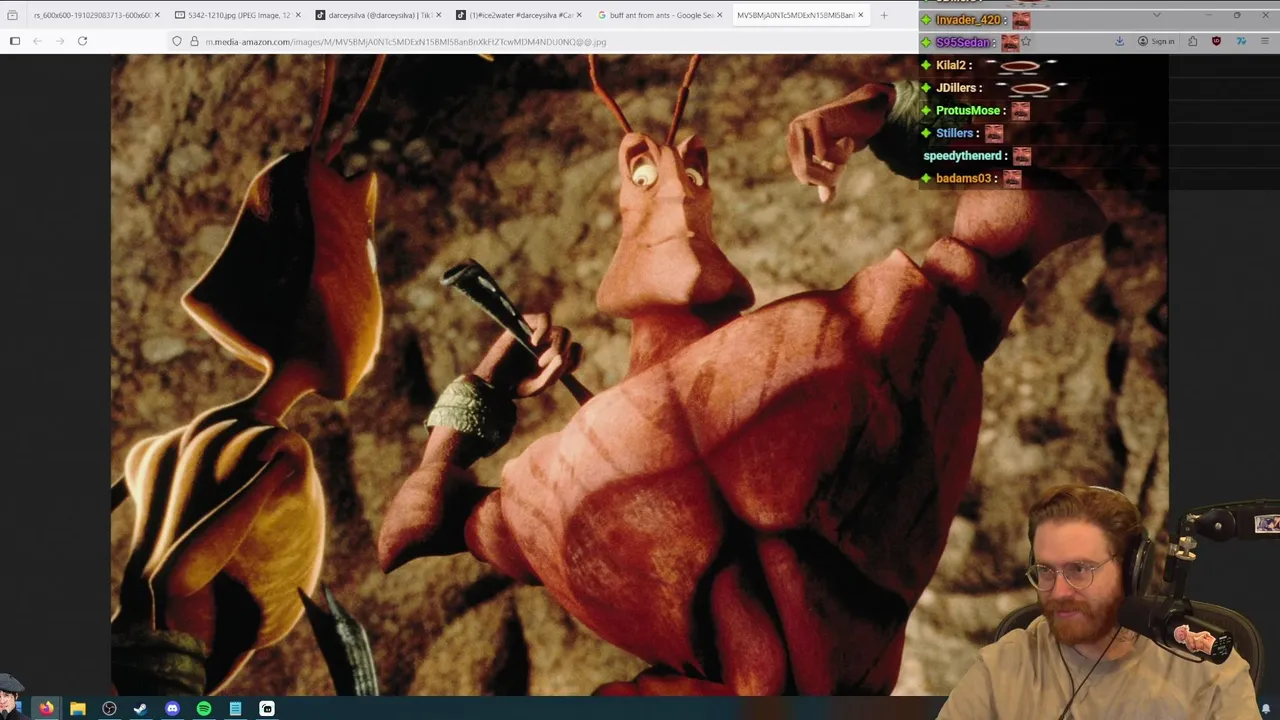Viewport: 1280px width, 720px height.
Task: Open Spotify from the taskbar
Action: [x=204, y=708]
